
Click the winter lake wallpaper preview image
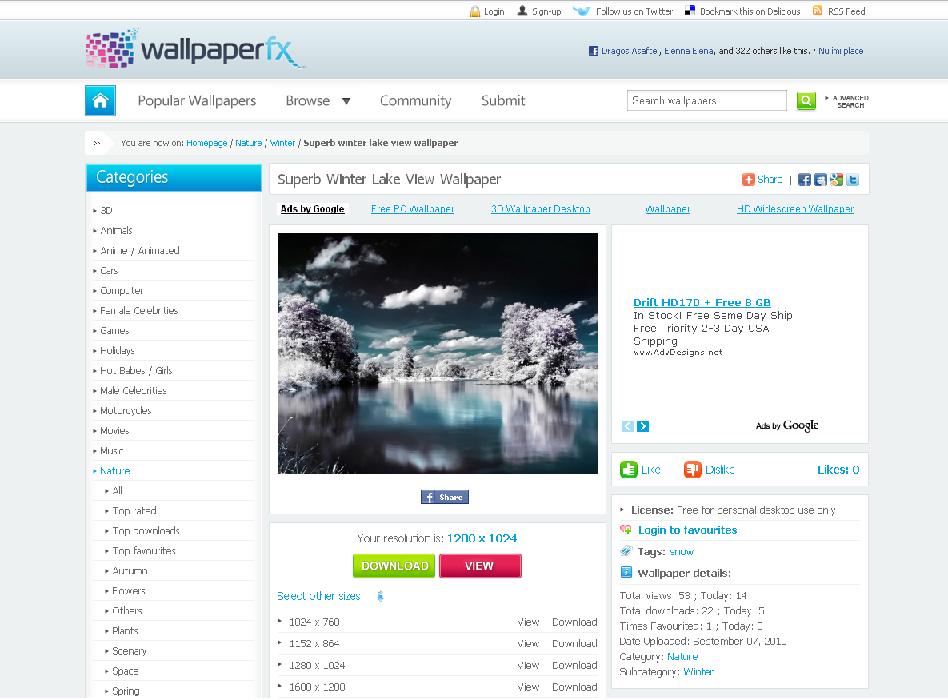(437, 353)
